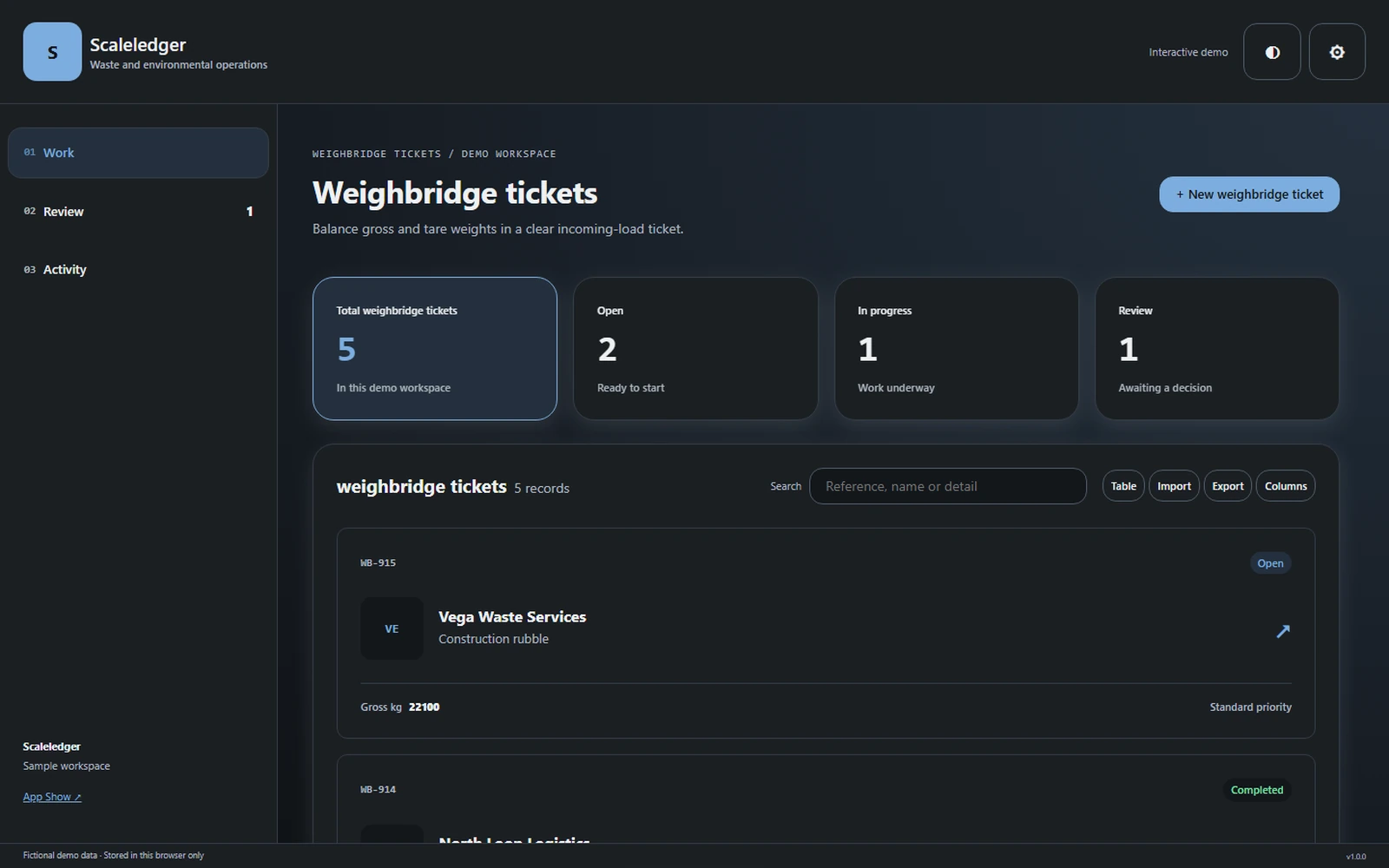
Task: Filter by the Review stat card
Action: pos(1217,348)
